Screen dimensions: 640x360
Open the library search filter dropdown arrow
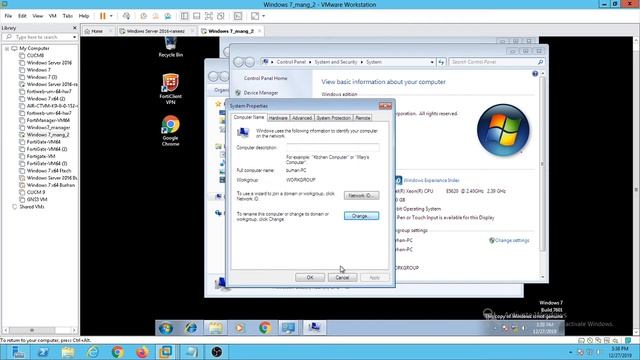click(x=74, y=37)
